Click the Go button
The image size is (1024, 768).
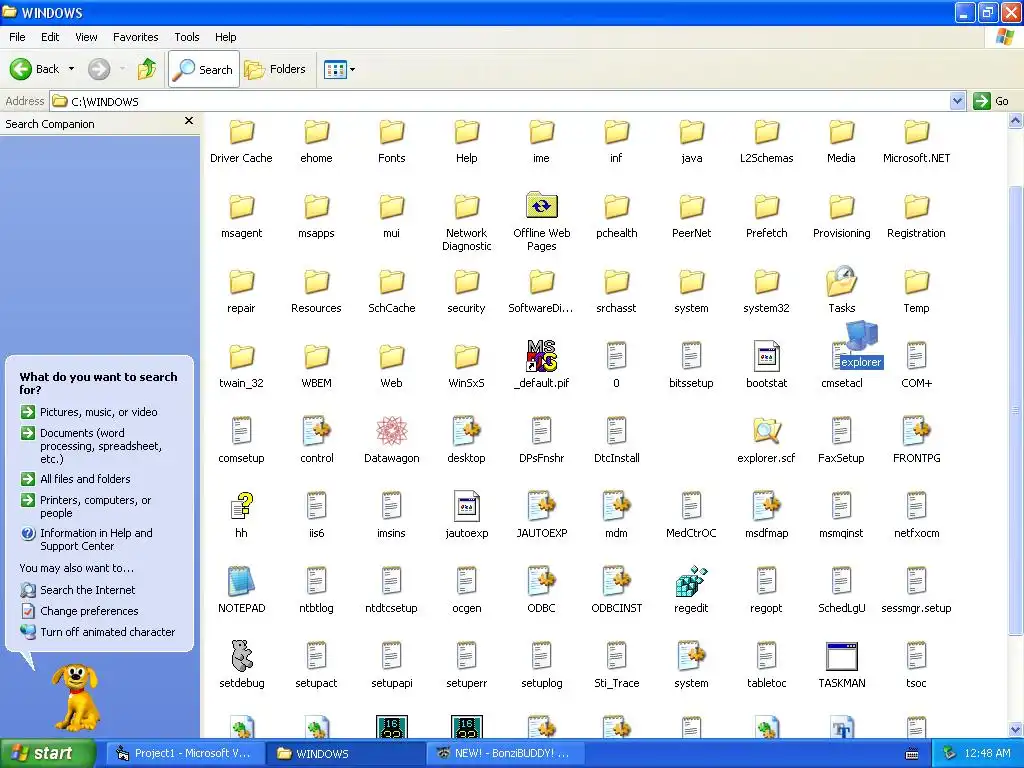click(992, 101)
